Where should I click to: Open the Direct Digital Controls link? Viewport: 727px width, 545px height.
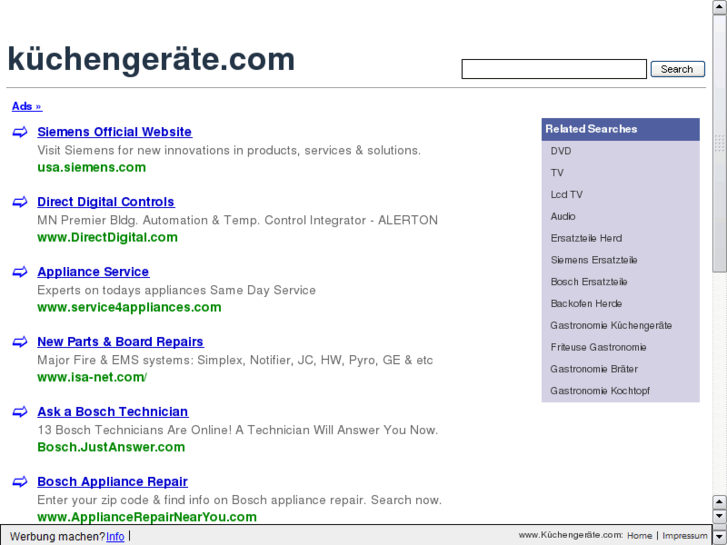click(106, 202)
